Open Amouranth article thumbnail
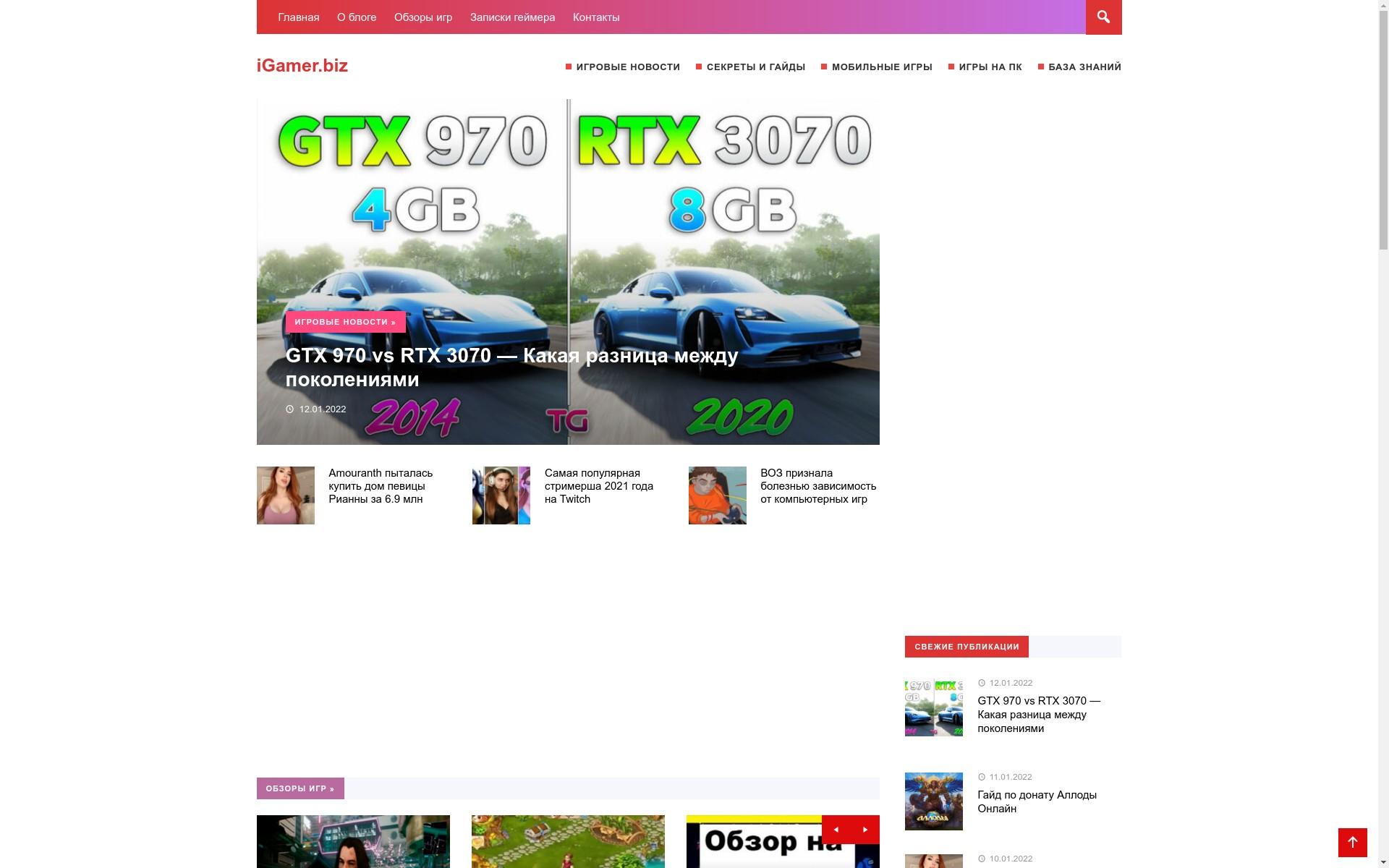 [285, 495]
